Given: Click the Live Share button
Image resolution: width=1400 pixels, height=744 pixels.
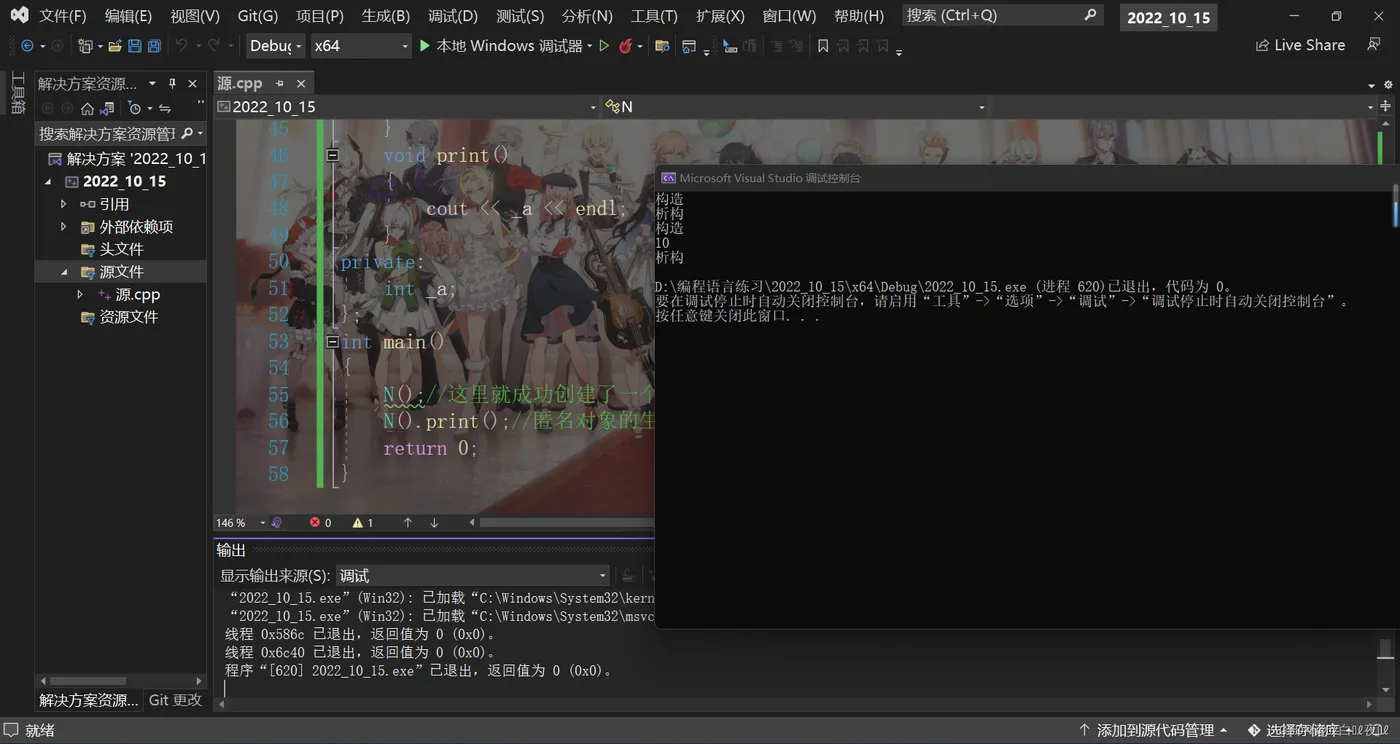Looking at the screenshot, I should (x=1300, y=45).
